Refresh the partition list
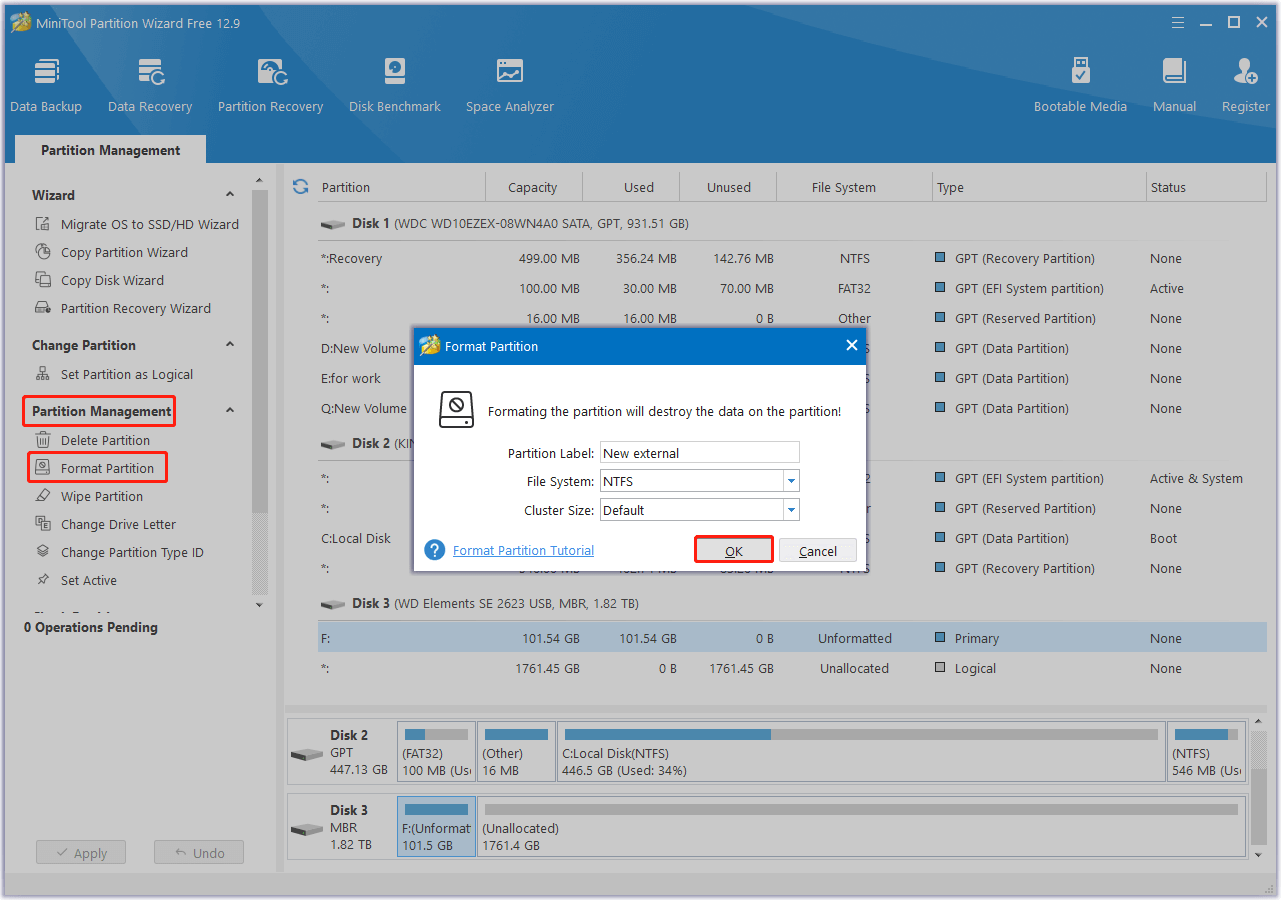This screenshot has height=900, width=1281. click(x=300, y=187)
